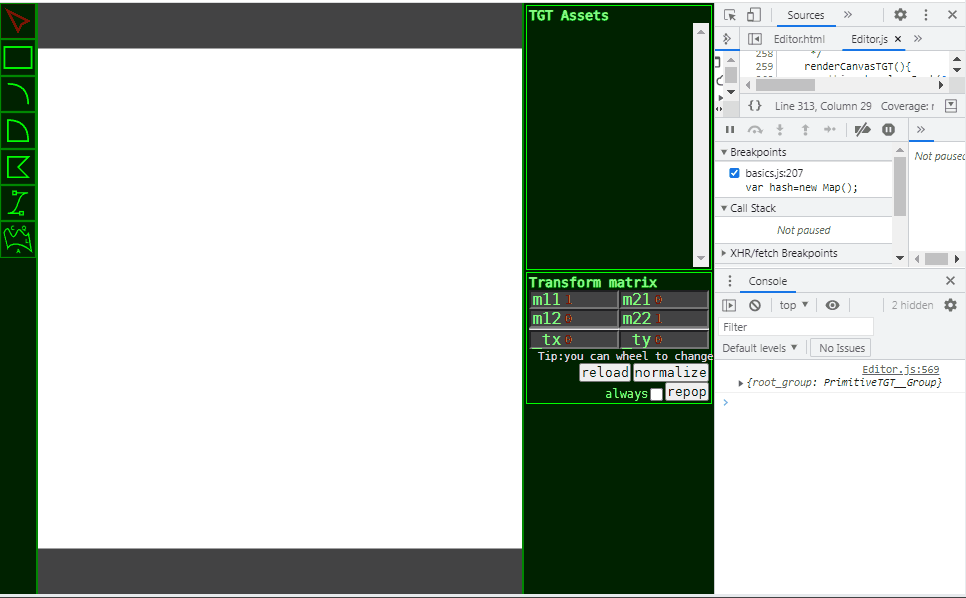966x598 pixels.
Task: Select the rectangle drawing tool
Action: pos(18,58)
